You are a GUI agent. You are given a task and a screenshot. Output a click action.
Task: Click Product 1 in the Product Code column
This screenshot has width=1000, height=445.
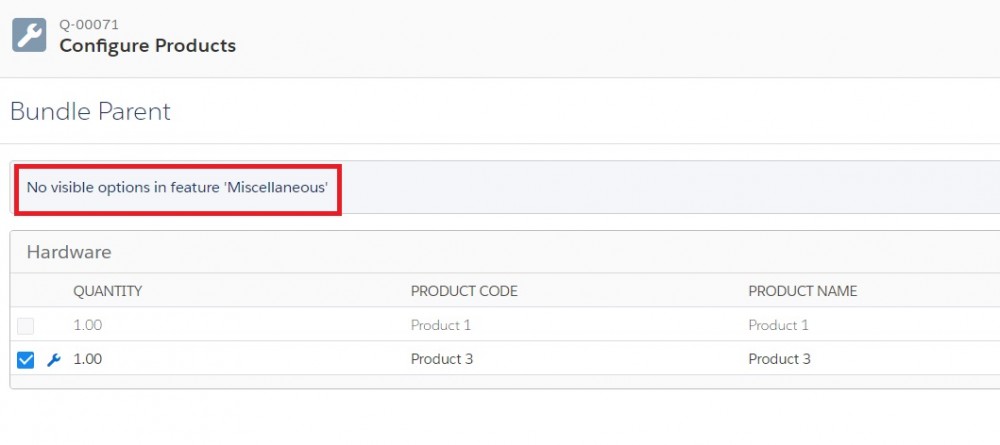tap(441, 325)
